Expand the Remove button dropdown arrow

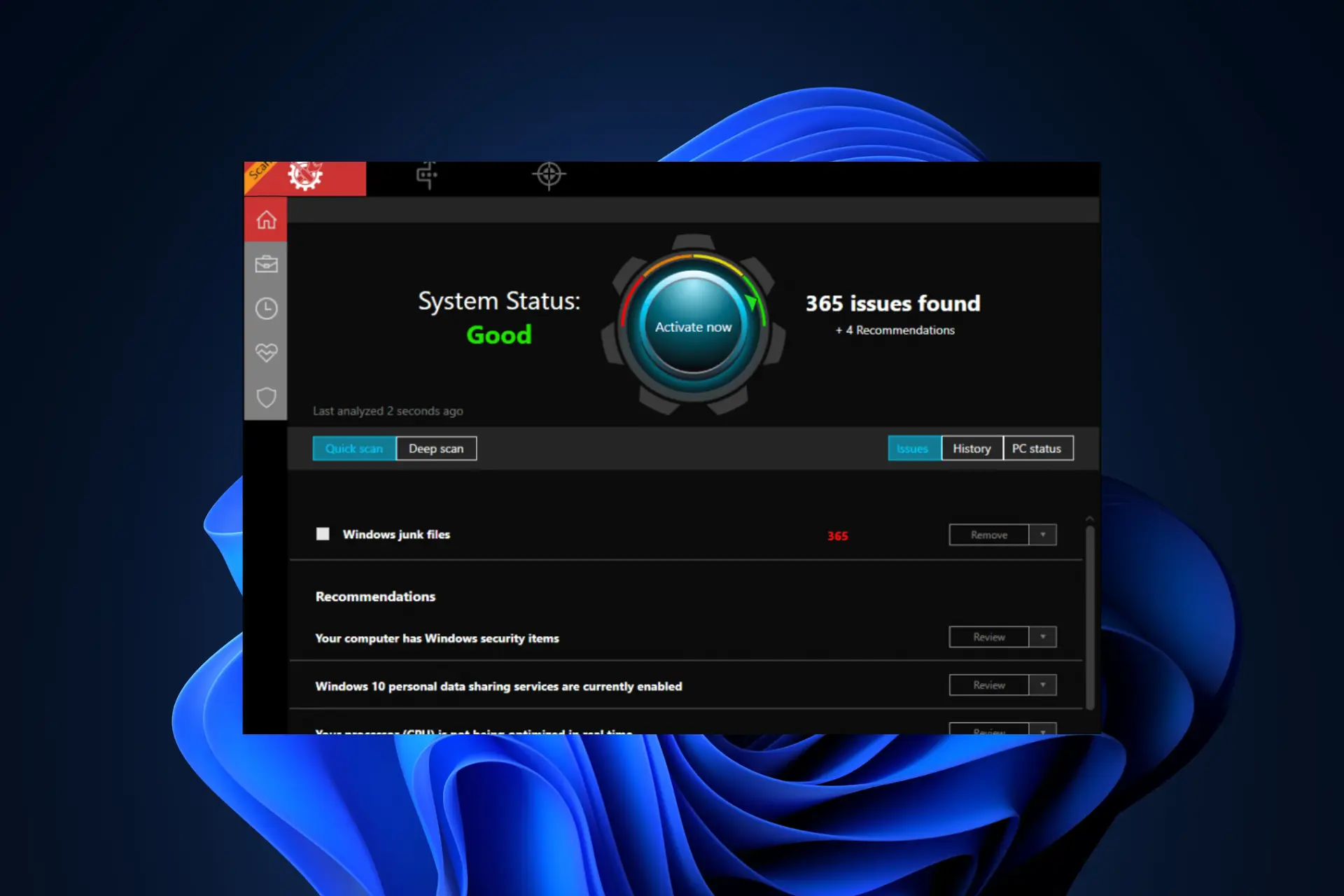(1042, 535)
